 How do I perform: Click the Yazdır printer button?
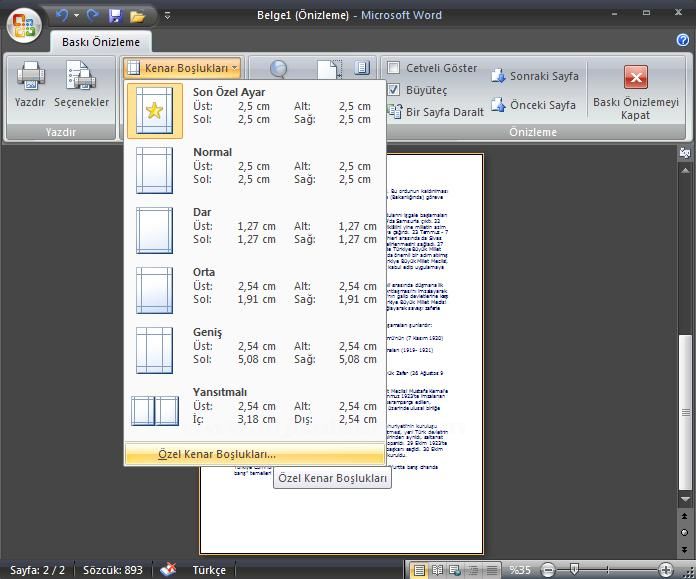point(30,84)
